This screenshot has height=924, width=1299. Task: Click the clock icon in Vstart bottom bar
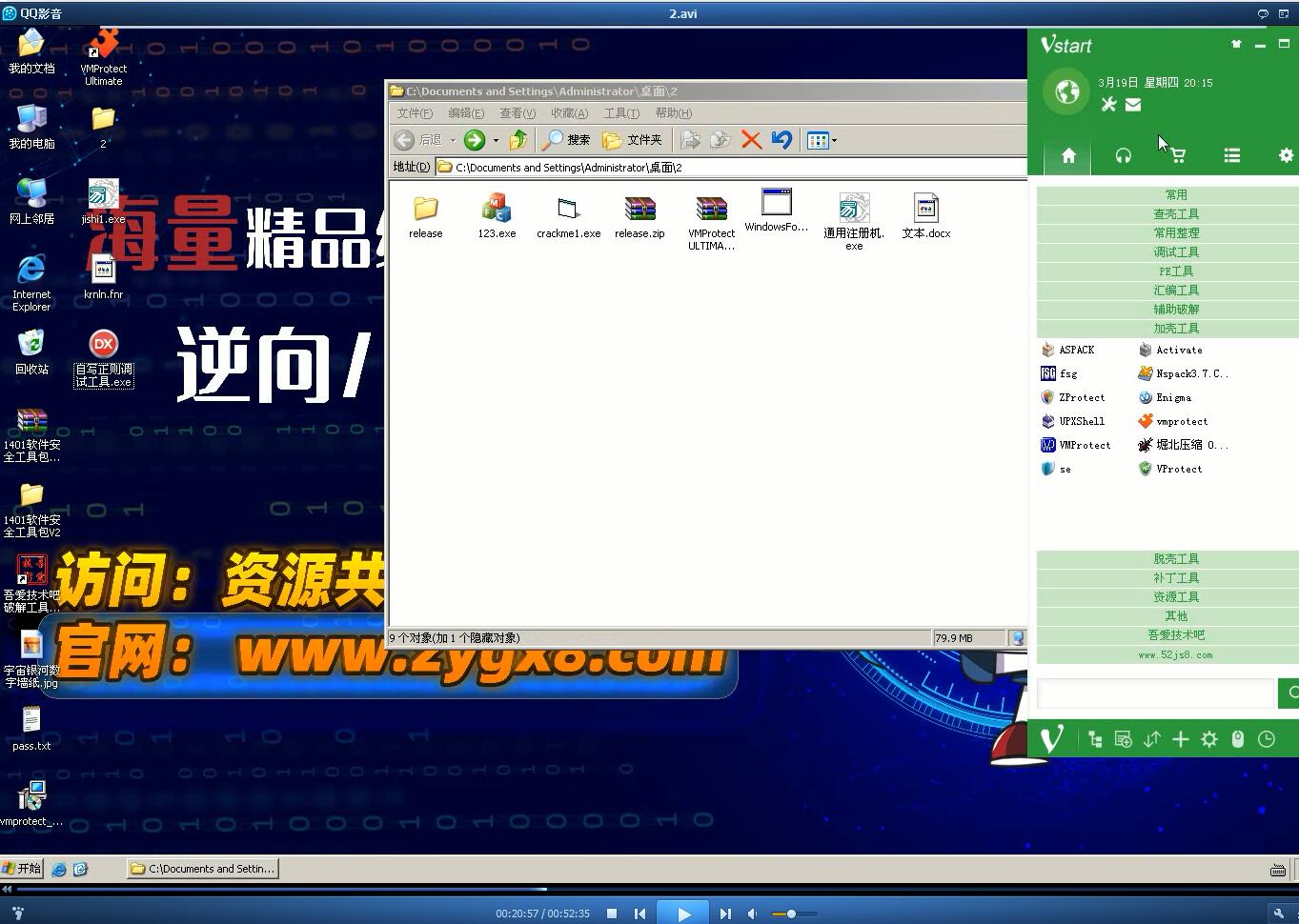pos(1267,739)
